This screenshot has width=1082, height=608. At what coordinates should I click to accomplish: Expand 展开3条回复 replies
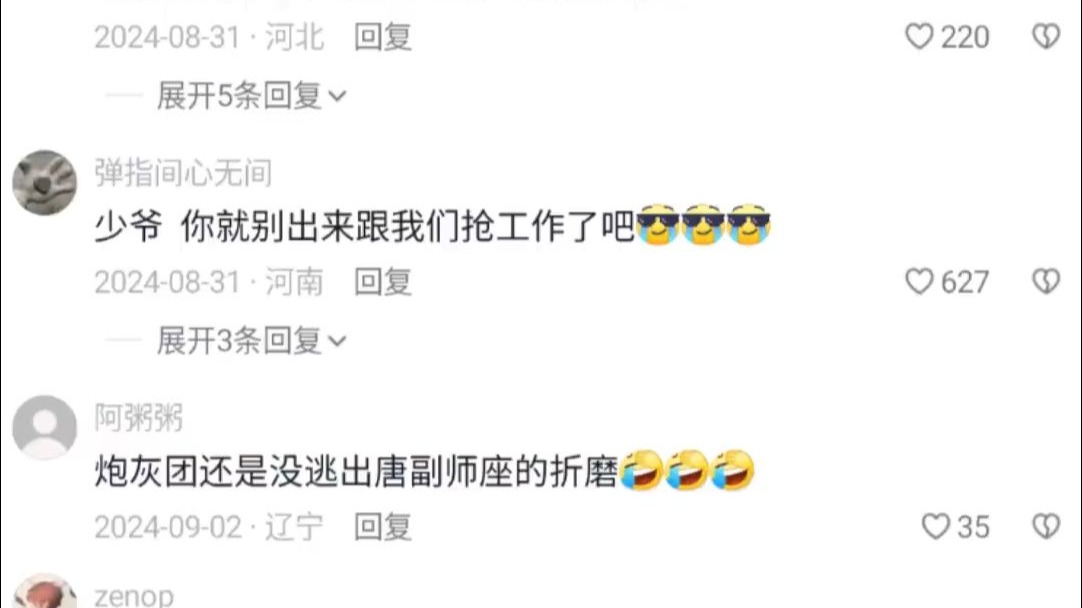[251, 340]
